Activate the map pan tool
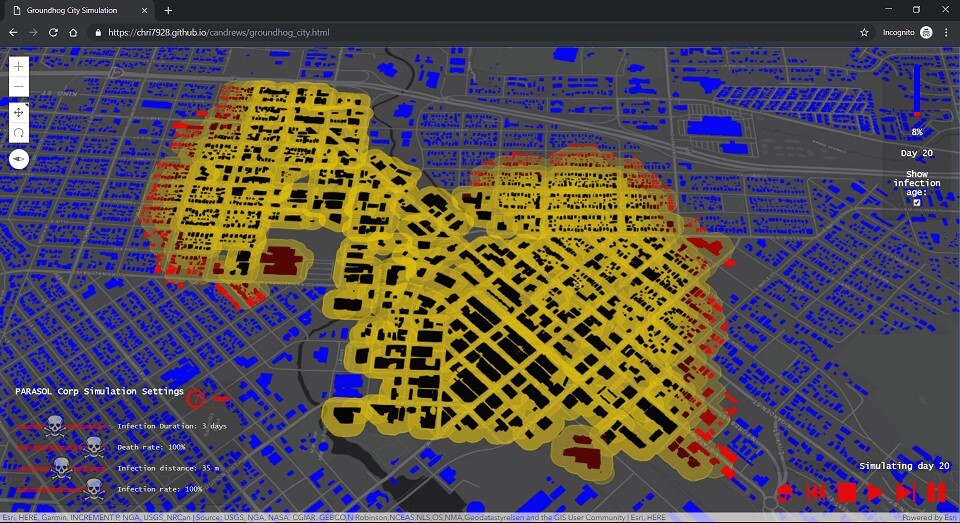960x523 pixels. (18, 112)
